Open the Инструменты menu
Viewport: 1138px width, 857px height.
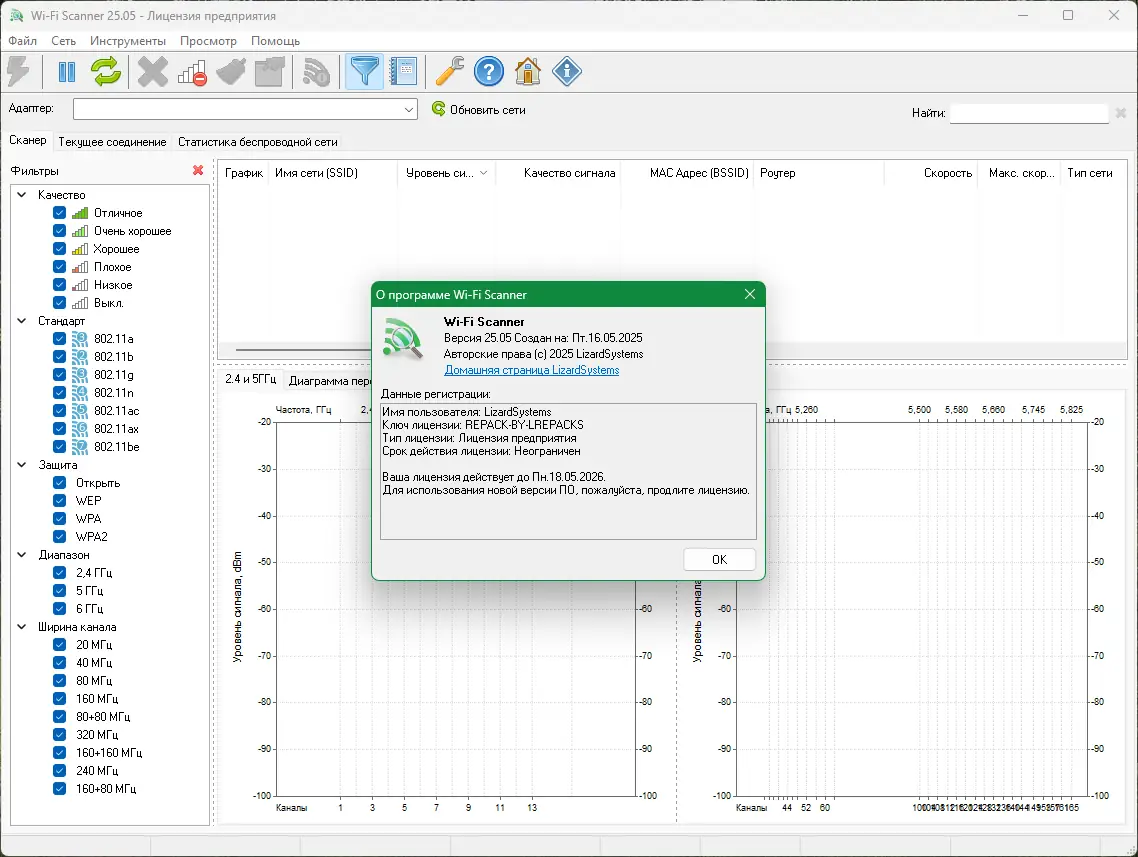coord(127,41)
